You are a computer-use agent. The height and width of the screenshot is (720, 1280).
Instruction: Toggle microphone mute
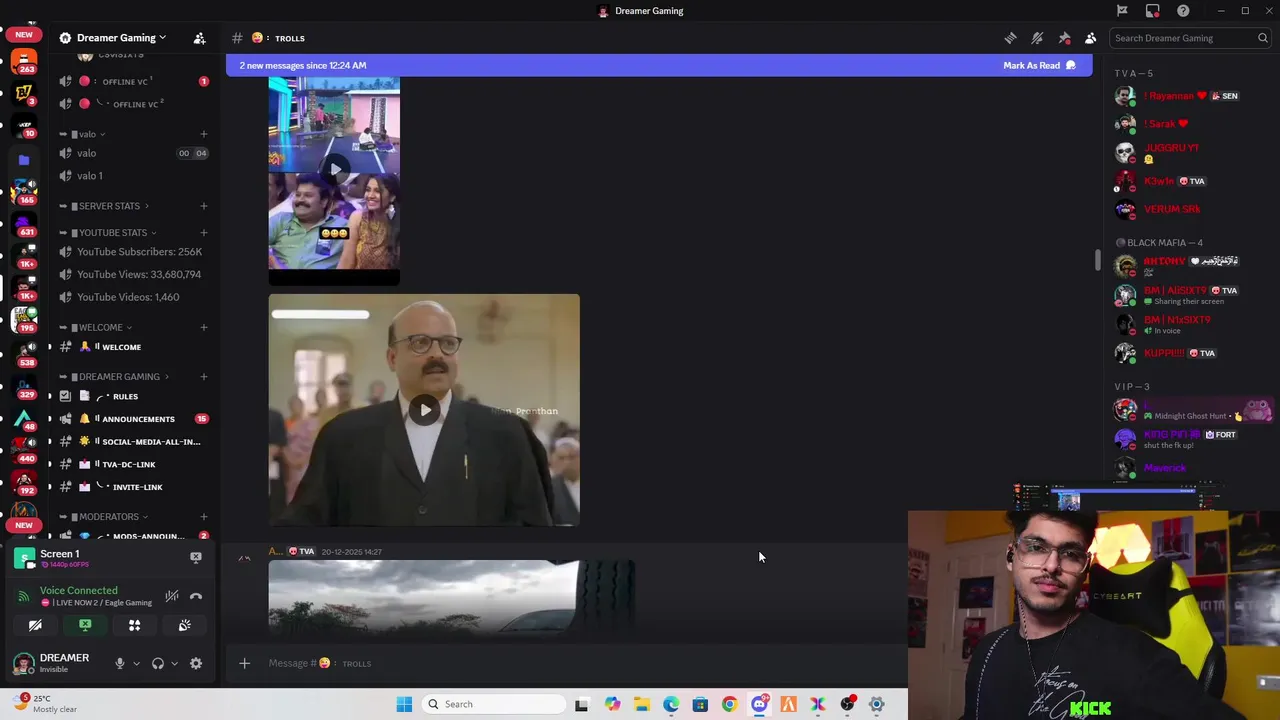119,663
